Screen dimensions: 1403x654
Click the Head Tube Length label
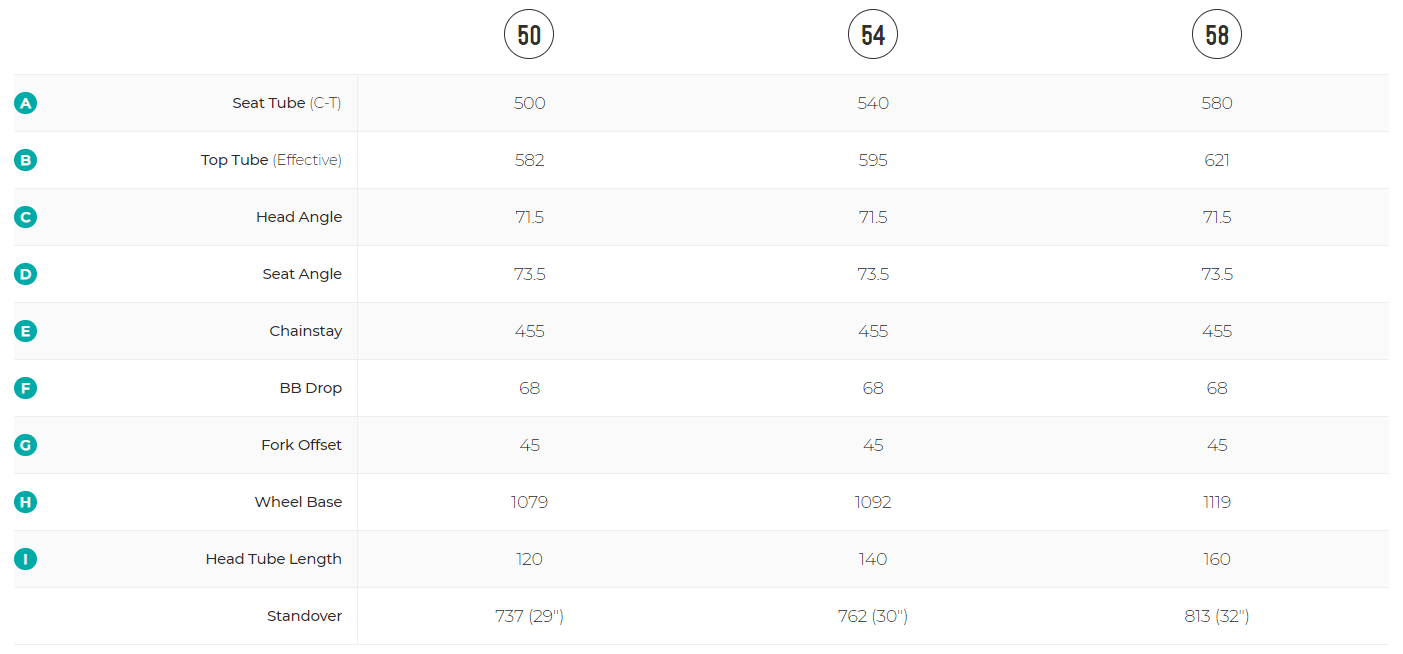[x=274, y=559]
